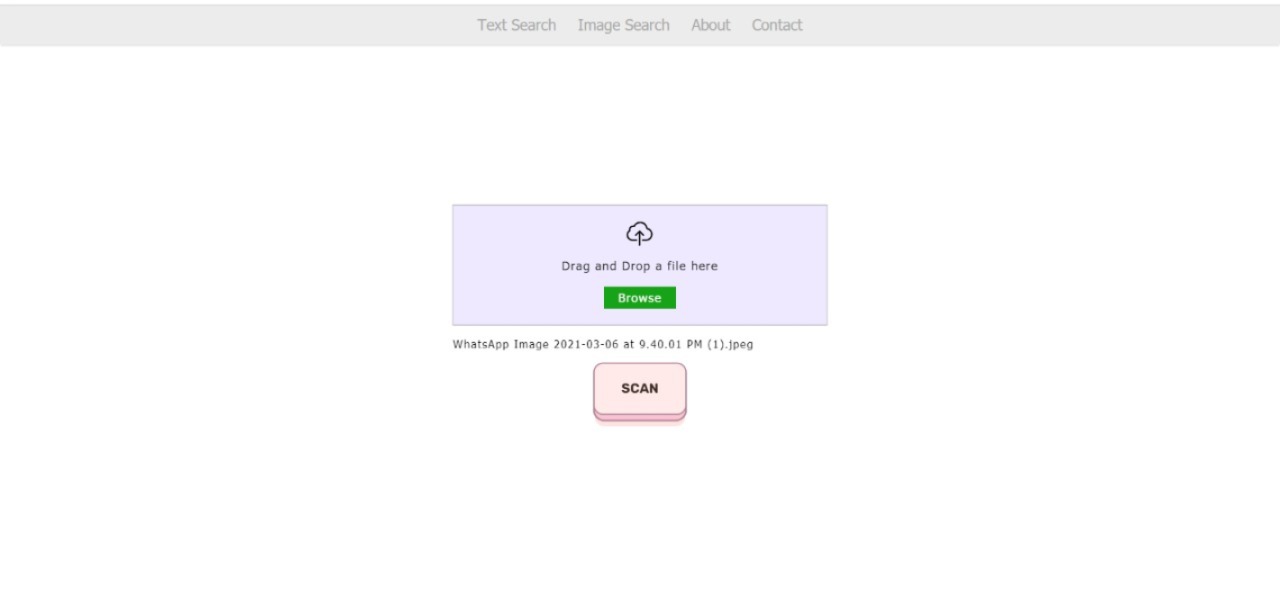Click the Drag and Drop file text

[x=640, y=266]
